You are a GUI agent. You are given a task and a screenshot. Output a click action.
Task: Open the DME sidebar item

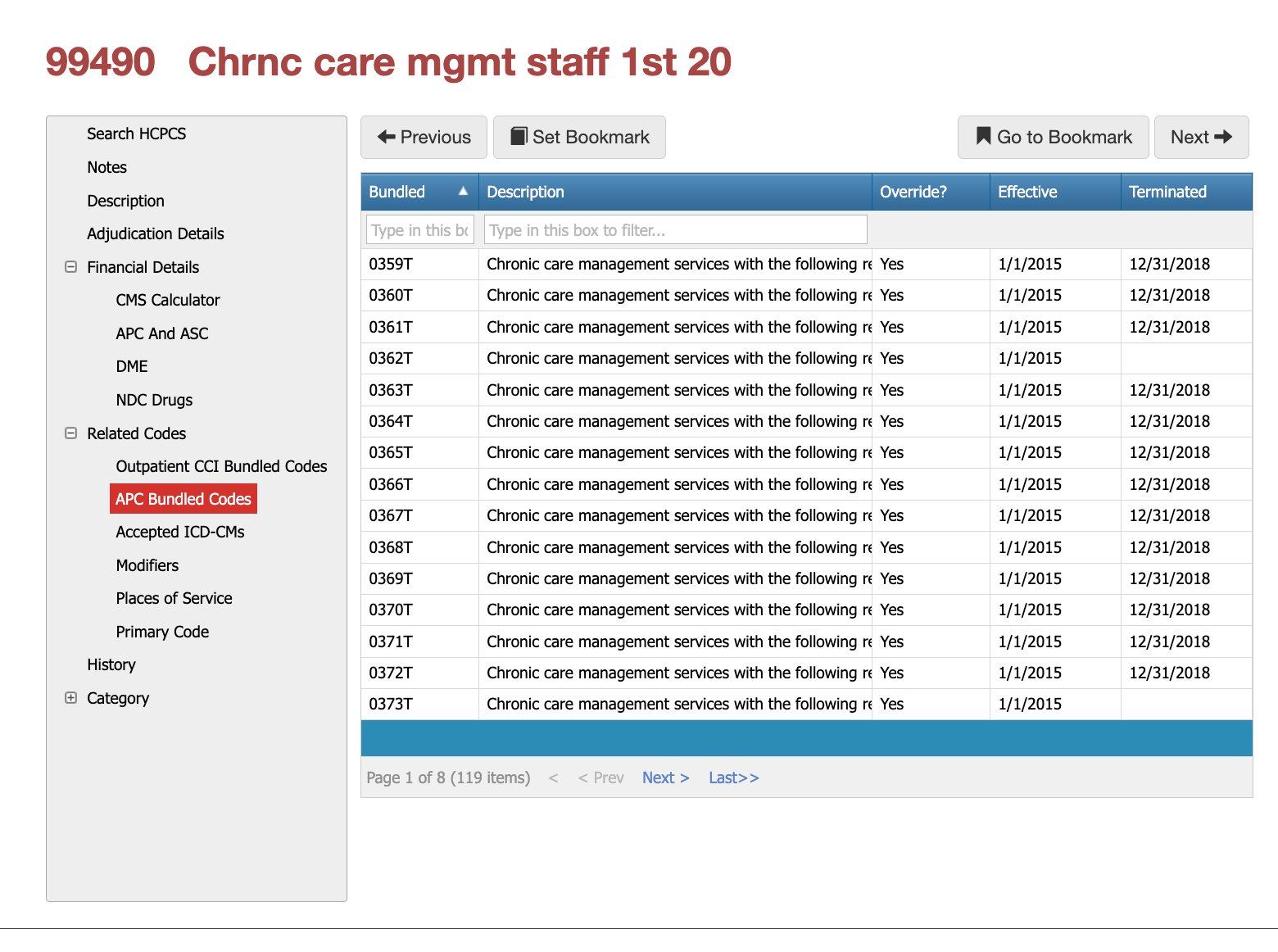click(132, 366)
